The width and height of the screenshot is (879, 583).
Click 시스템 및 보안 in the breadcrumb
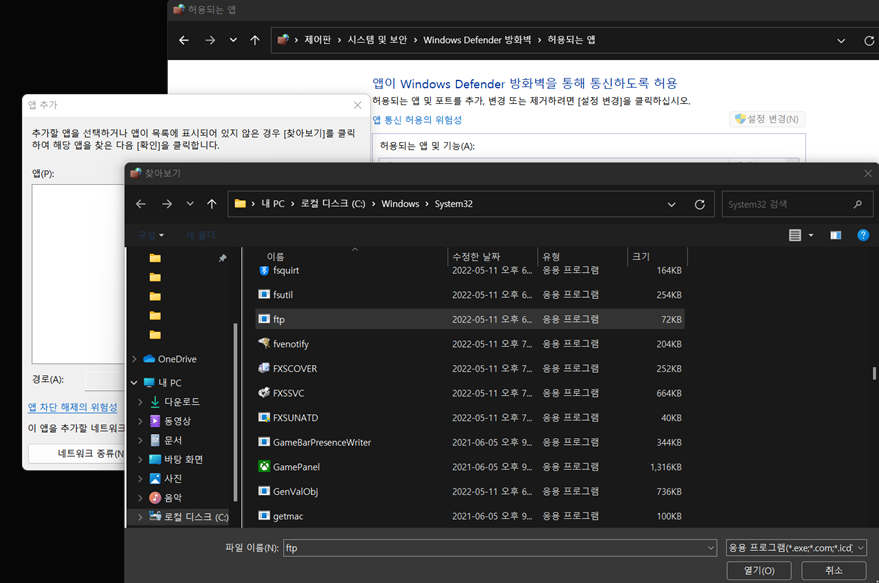coord(377,40)
